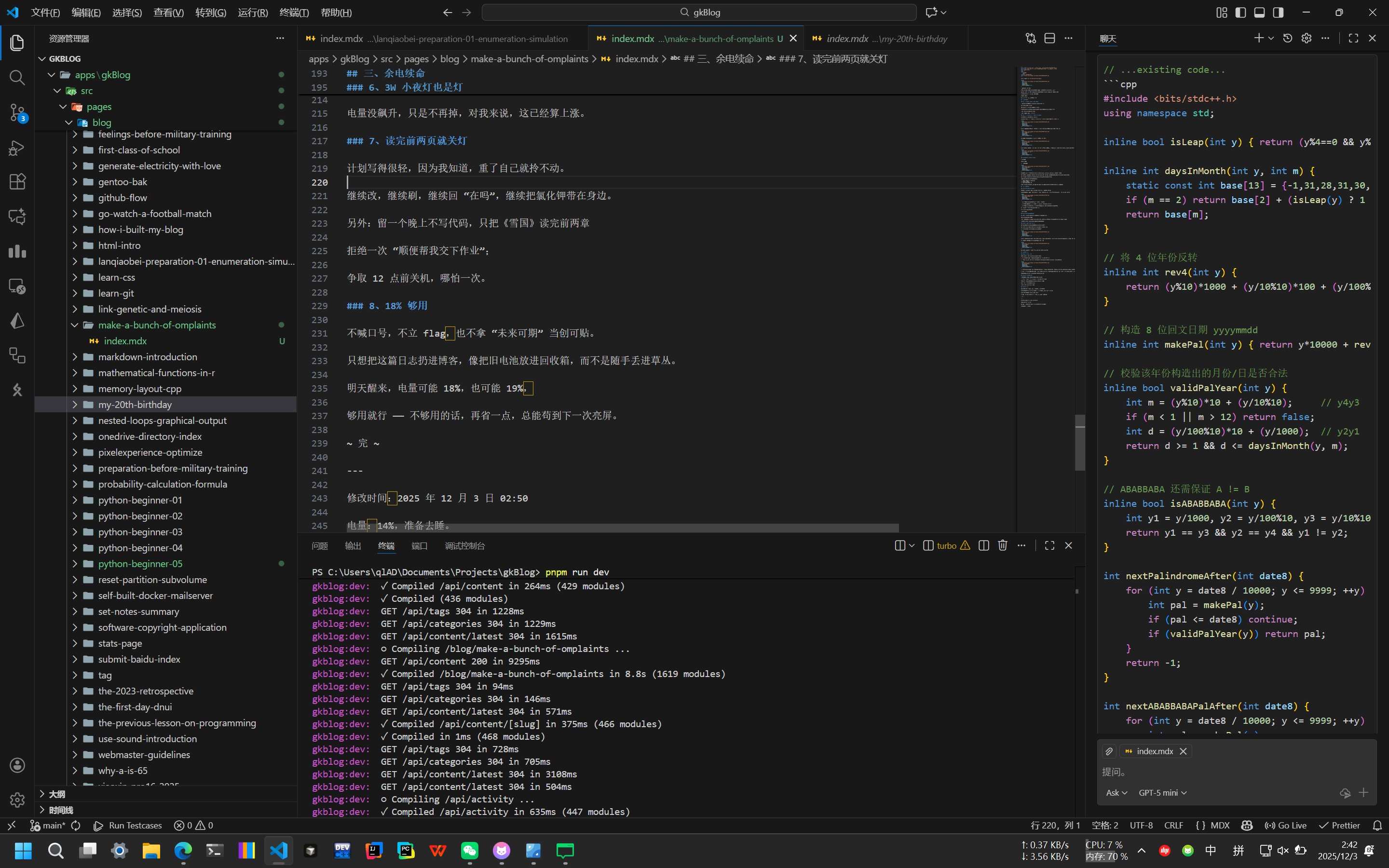This screenshot has height=868, width=1389.
Task: Open Run and Debug view
Action: (17, 148)
